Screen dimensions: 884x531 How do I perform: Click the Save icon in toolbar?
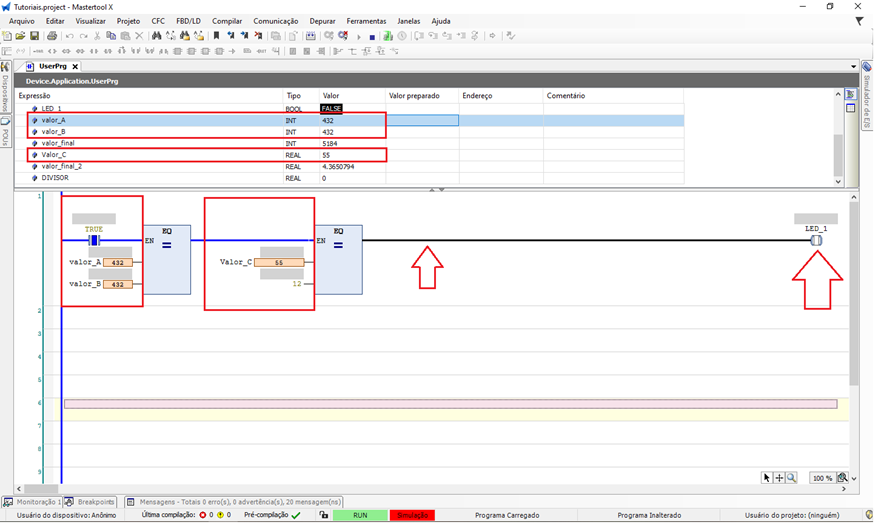[35, 36]
